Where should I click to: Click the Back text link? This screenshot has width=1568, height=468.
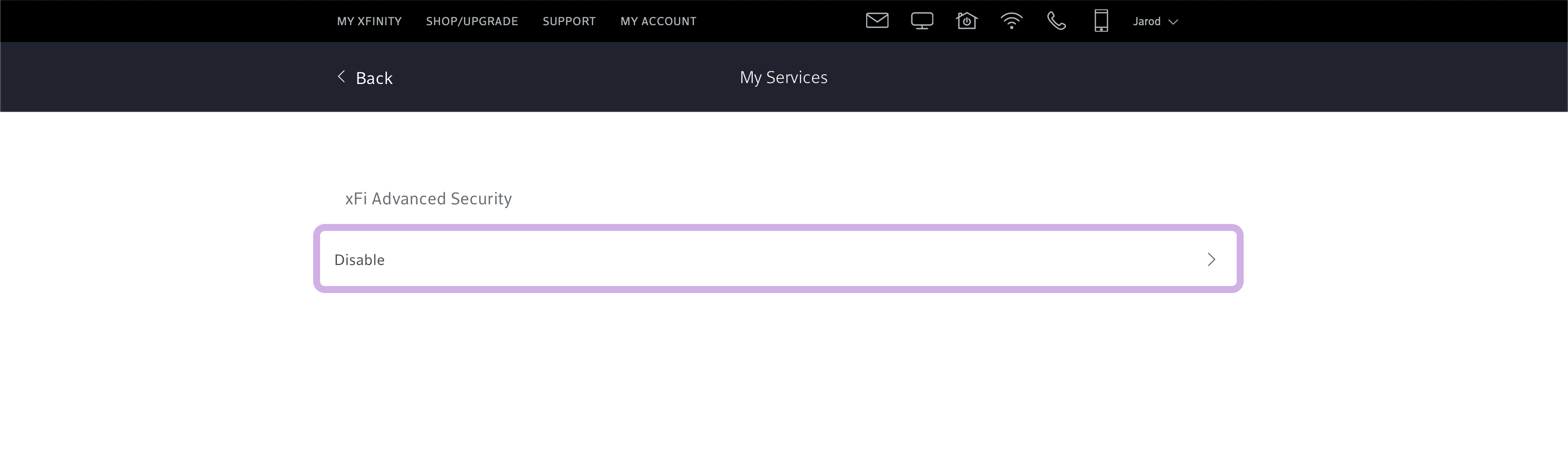[x=374, y=78]
